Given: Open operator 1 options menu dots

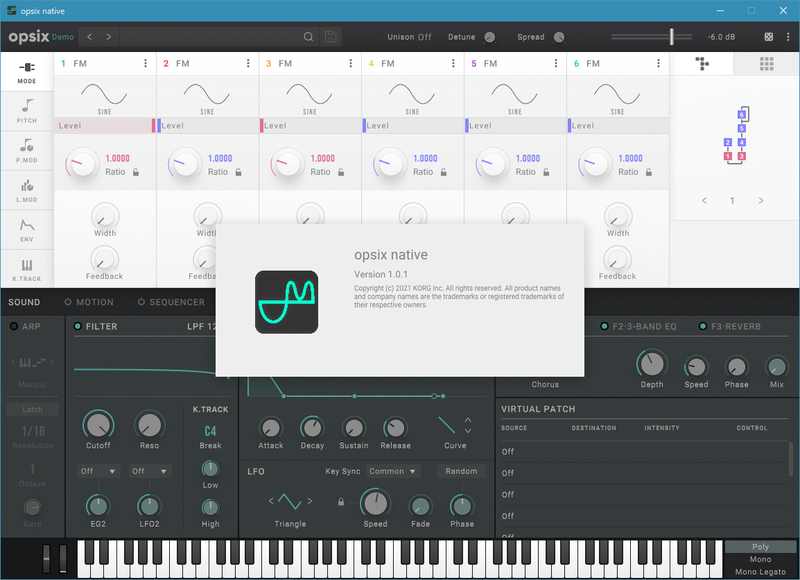Looking at the screenshot, I should click(x=145, y=63).
